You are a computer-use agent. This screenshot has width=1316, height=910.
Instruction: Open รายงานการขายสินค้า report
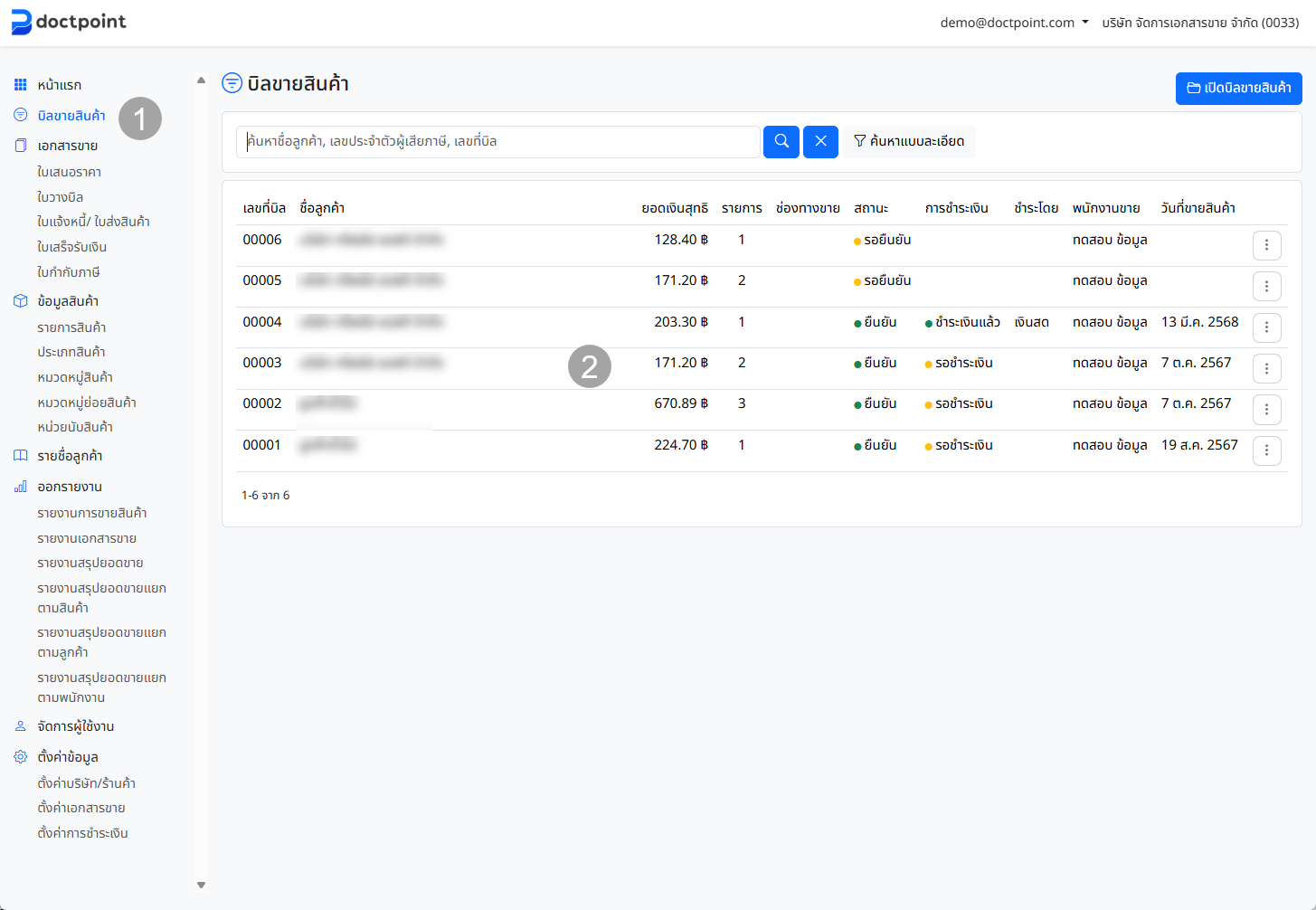pyautogui.click(x=91, y=513)
